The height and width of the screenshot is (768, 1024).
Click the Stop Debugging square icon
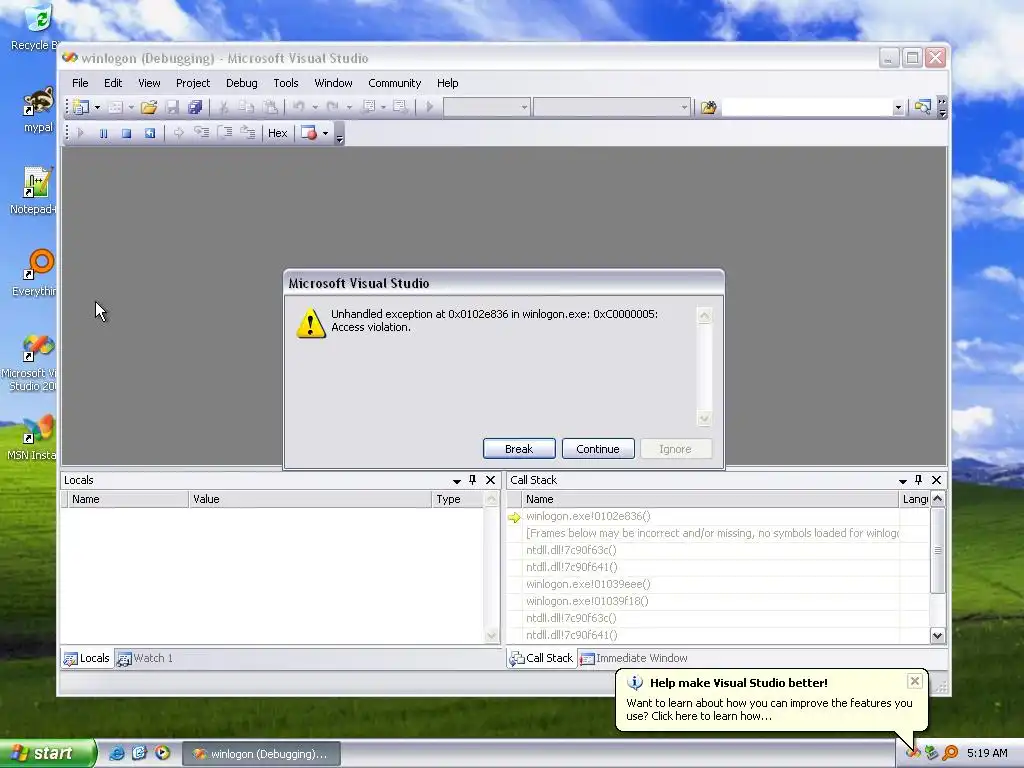click(x=127, y=133)
